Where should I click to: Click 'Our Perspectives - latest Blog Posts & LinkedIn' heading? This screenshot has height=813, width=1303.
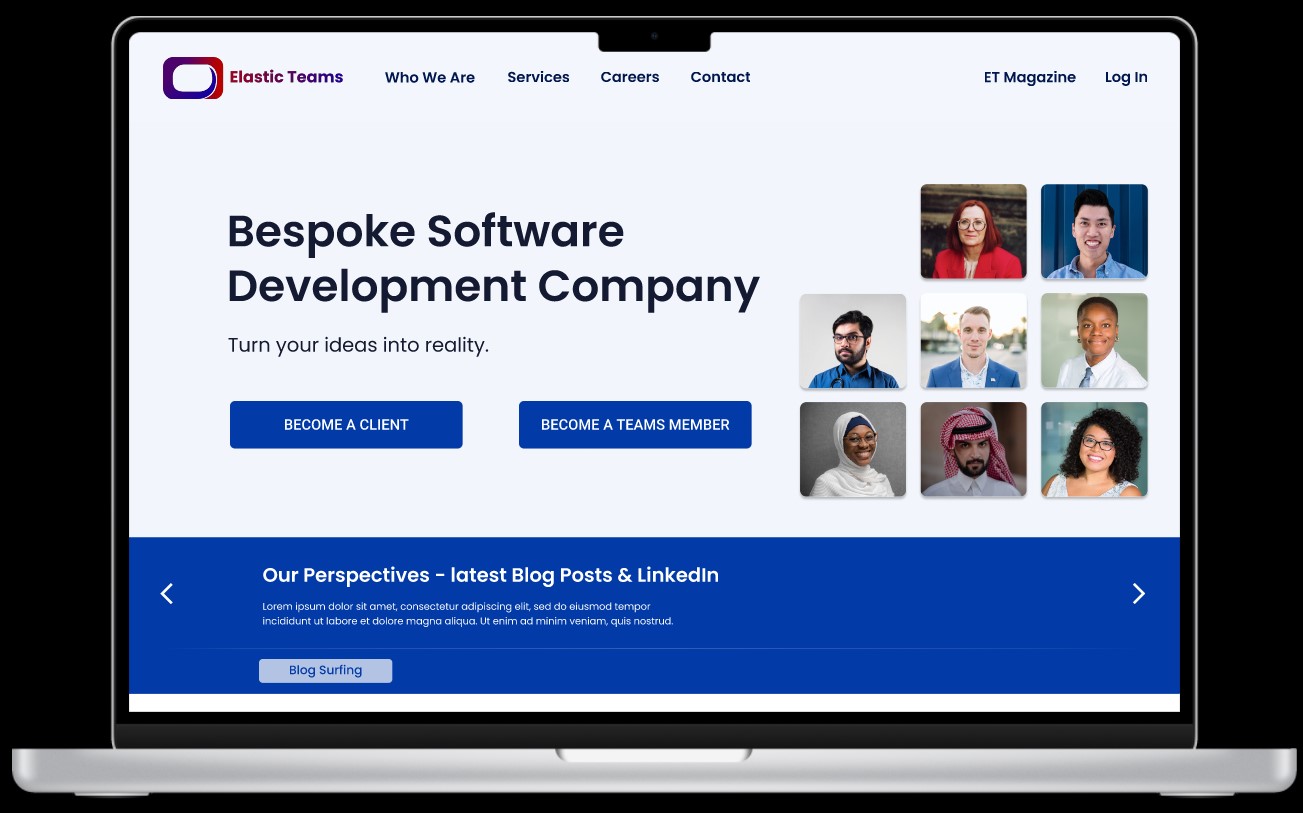(490, 575)
